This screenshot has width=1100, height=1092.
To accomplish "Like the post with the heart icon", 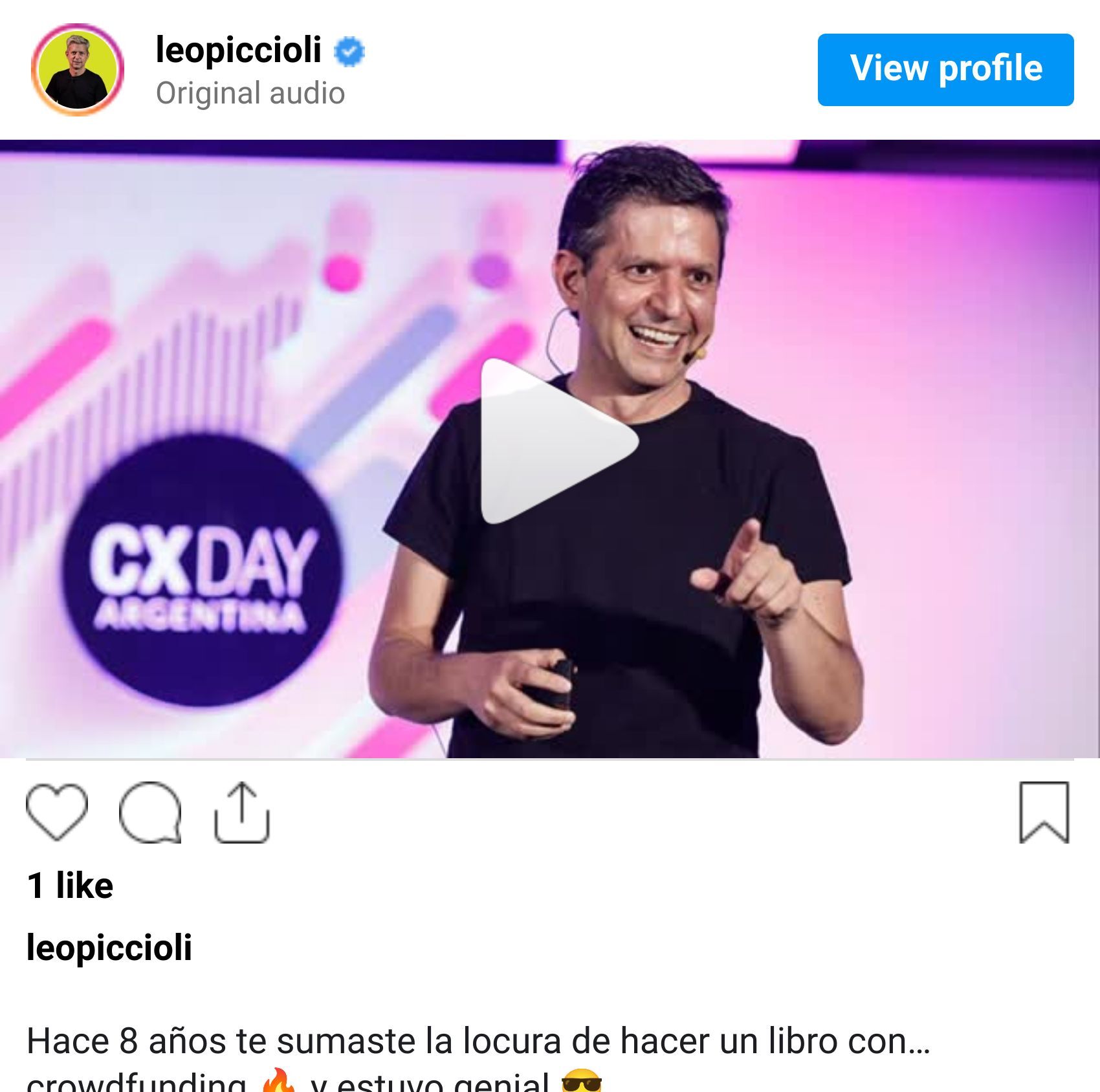I will tap(57, 812).
